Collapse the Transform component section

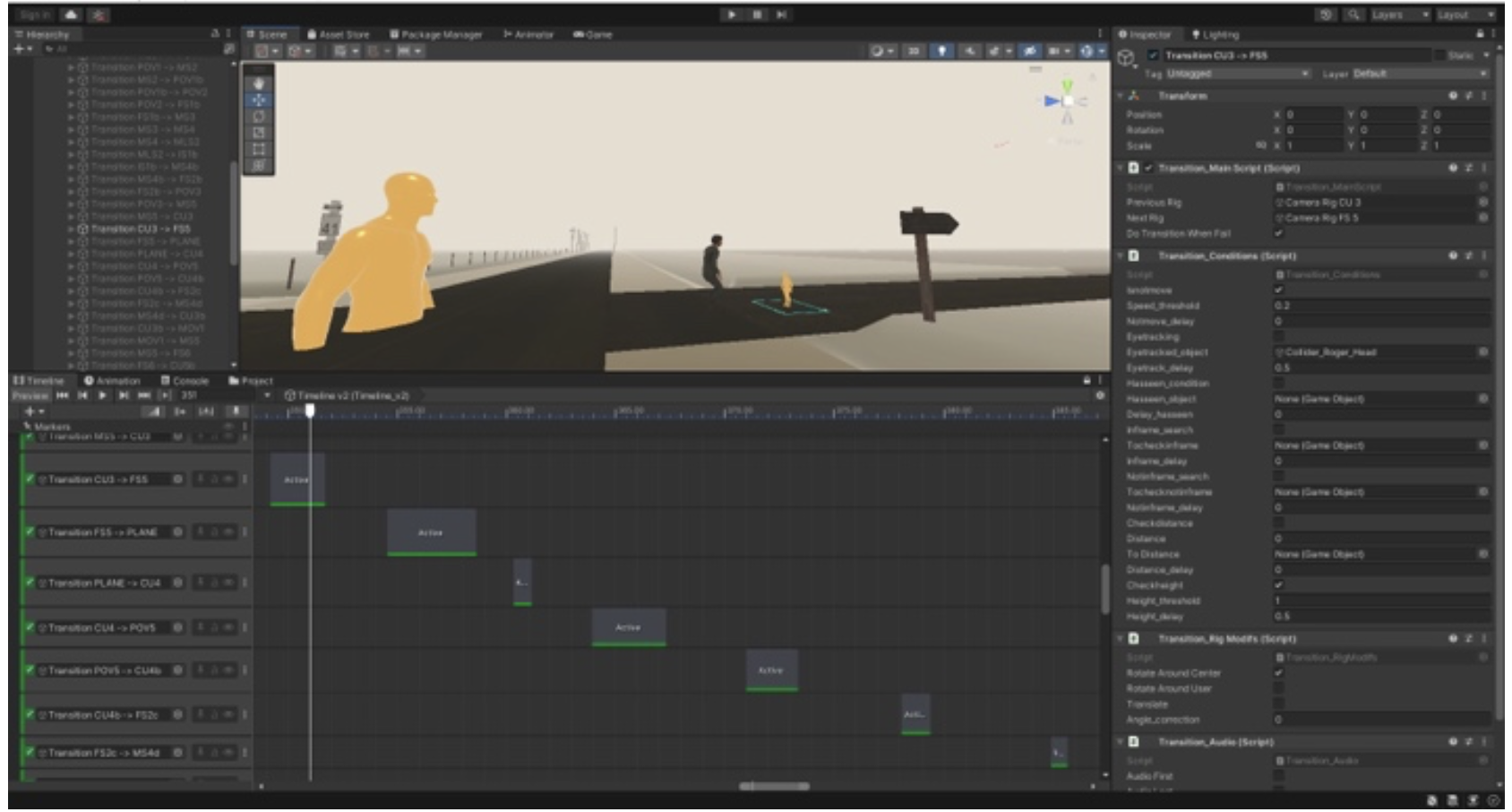(x=1121, y=96)
